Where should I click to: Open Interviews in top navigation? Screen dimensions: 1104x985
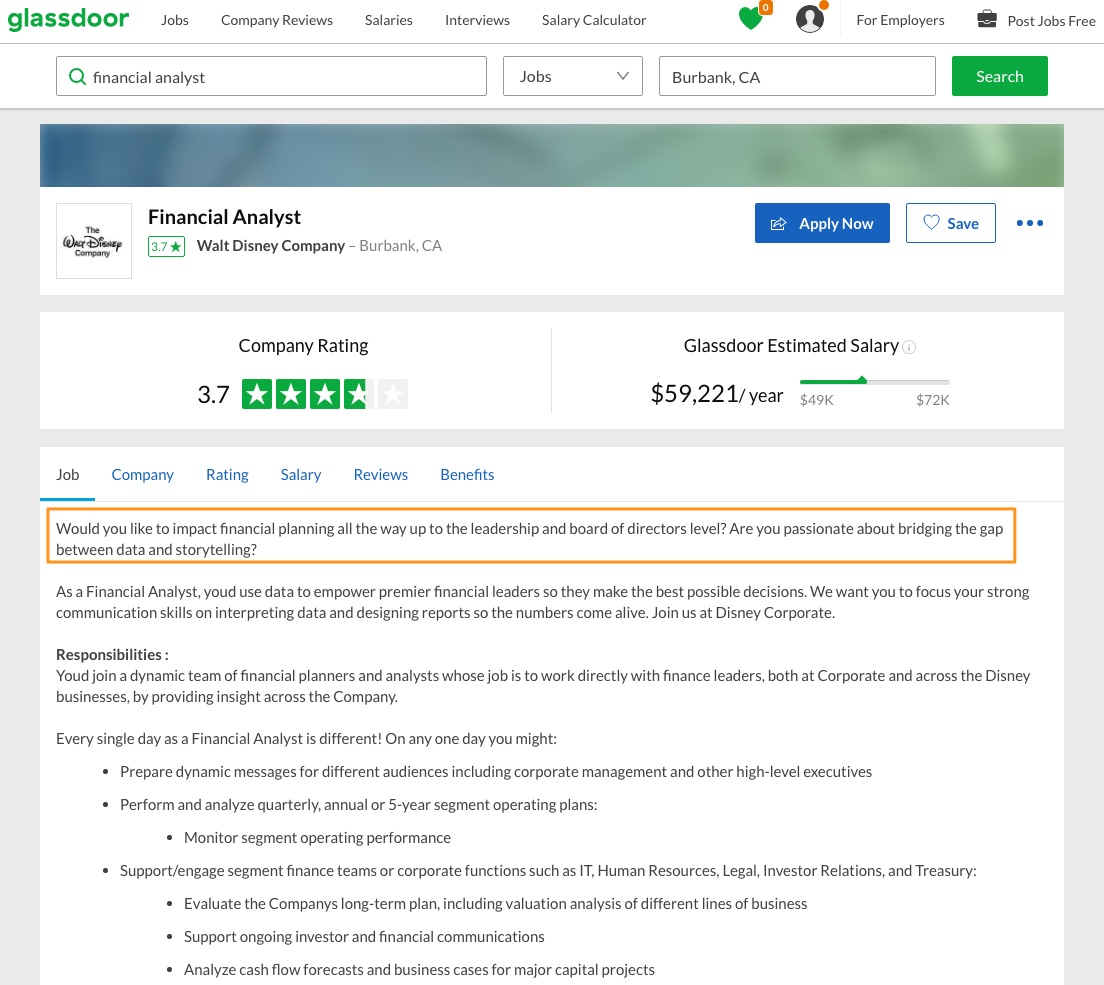tap(477, 20)
